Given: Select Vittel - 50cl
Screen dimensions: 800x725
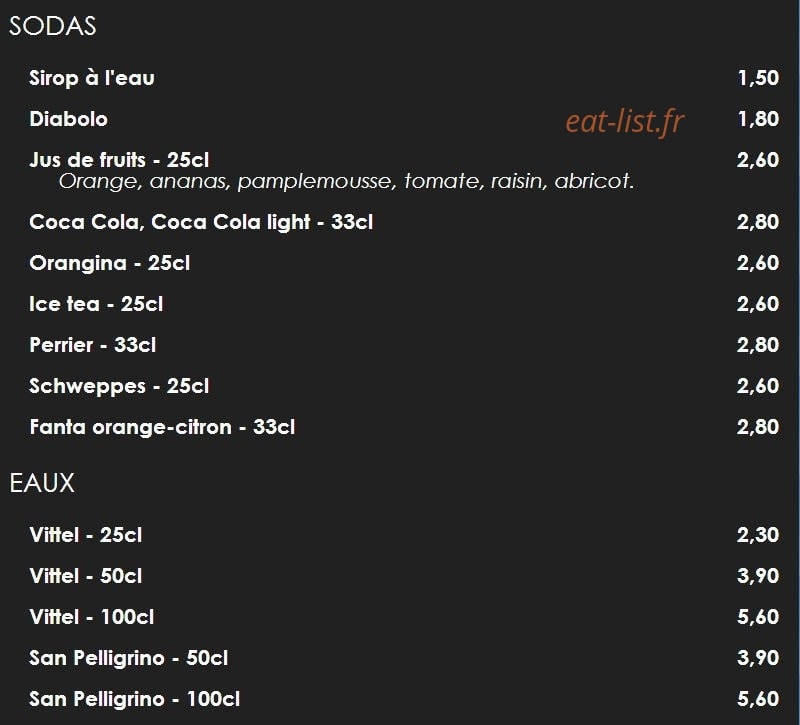Looking at the screenshot, I should 86,576.
